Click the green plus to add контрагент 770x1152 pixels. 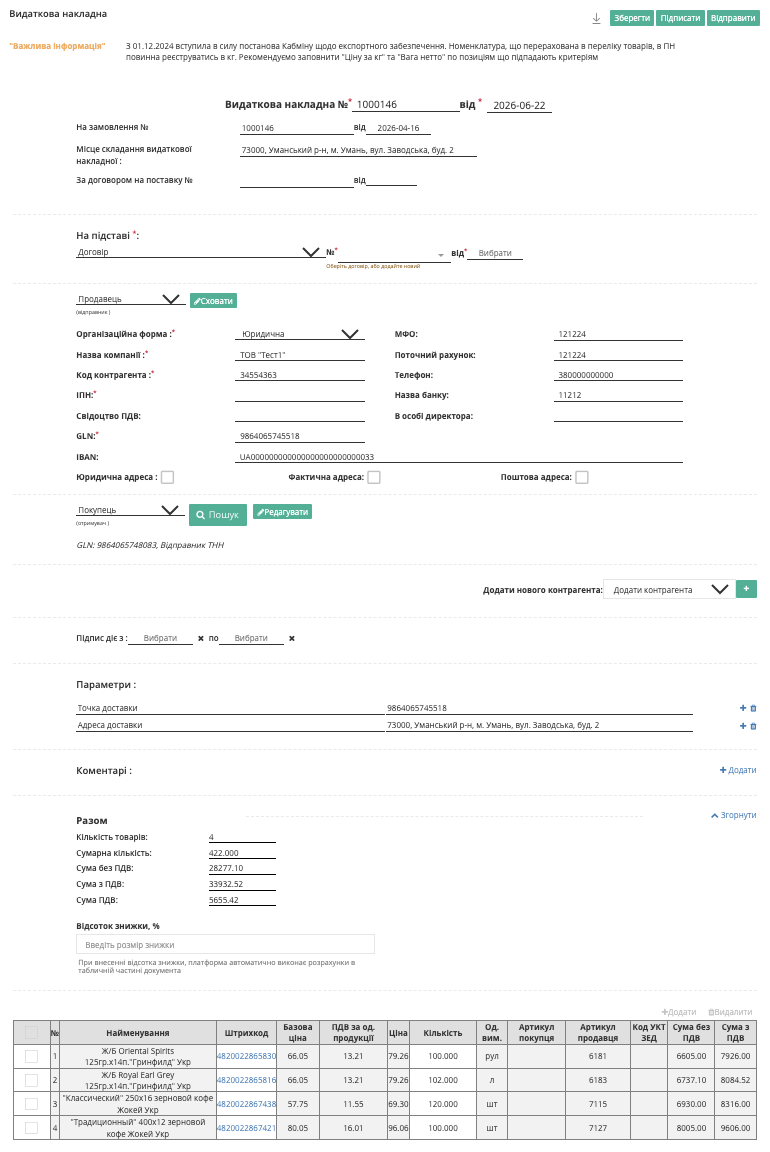[746, 589]
